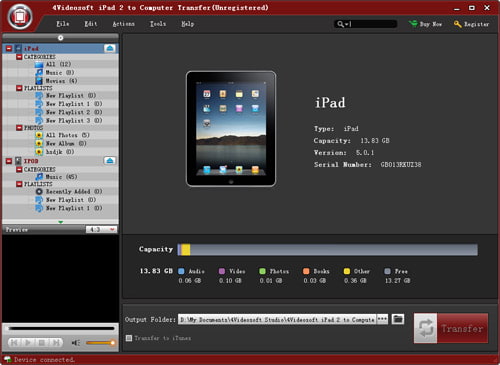Image resolution: width=500 pixels, height=365 pixels.
Task: Click the New Playlist 1 icon under iPad
Action: tap(39, 104)
